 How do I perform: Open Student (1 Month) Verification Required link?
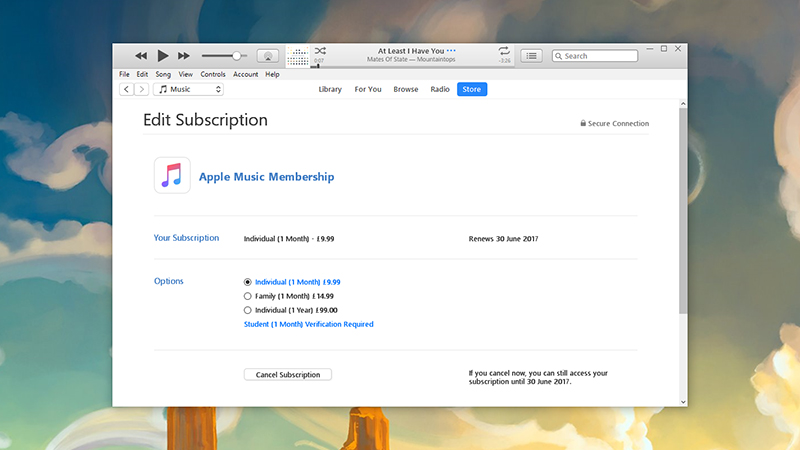[309, 324]
